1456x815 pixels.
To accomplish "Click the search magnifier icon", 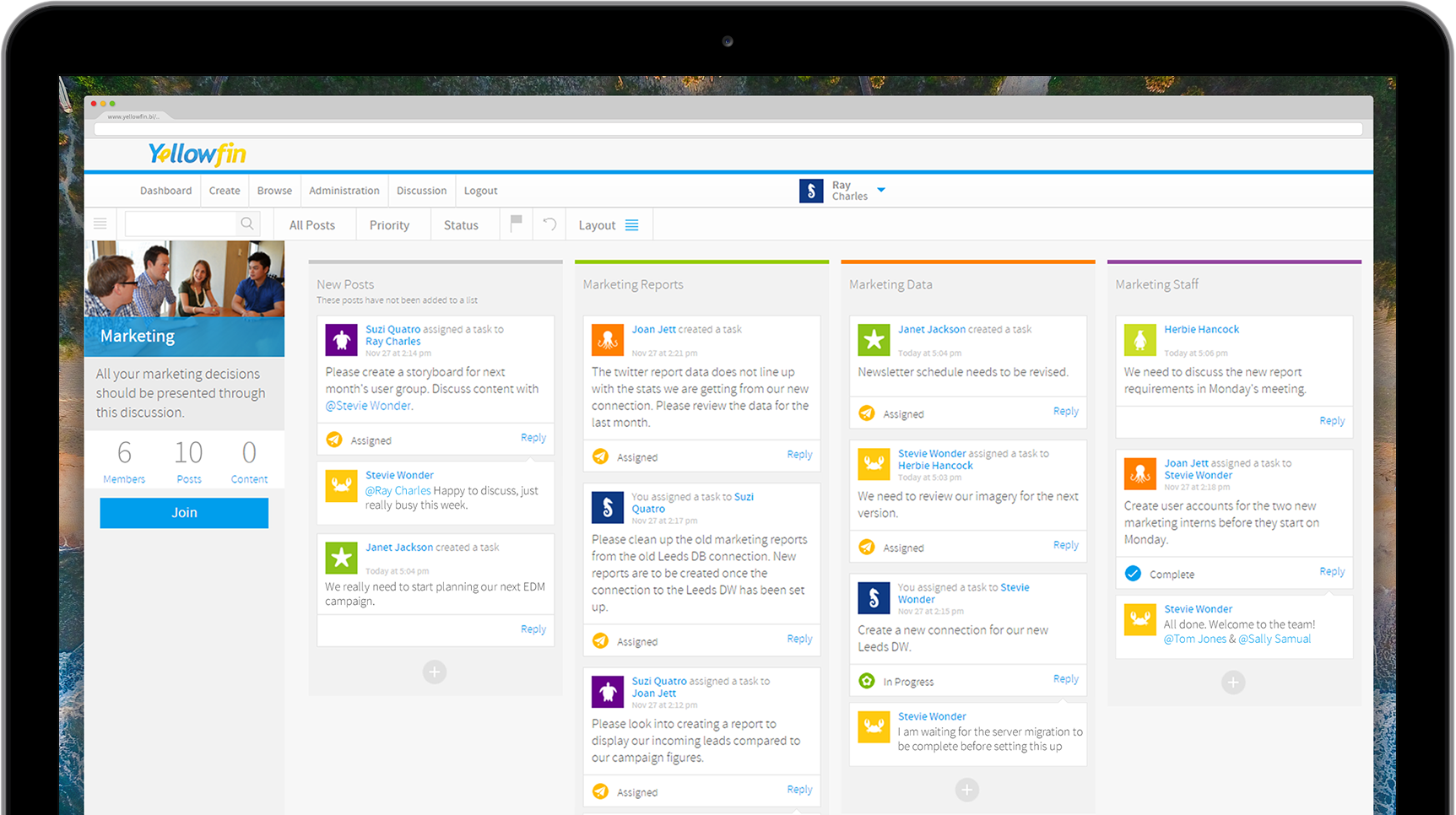I will [x=246, y=224].
